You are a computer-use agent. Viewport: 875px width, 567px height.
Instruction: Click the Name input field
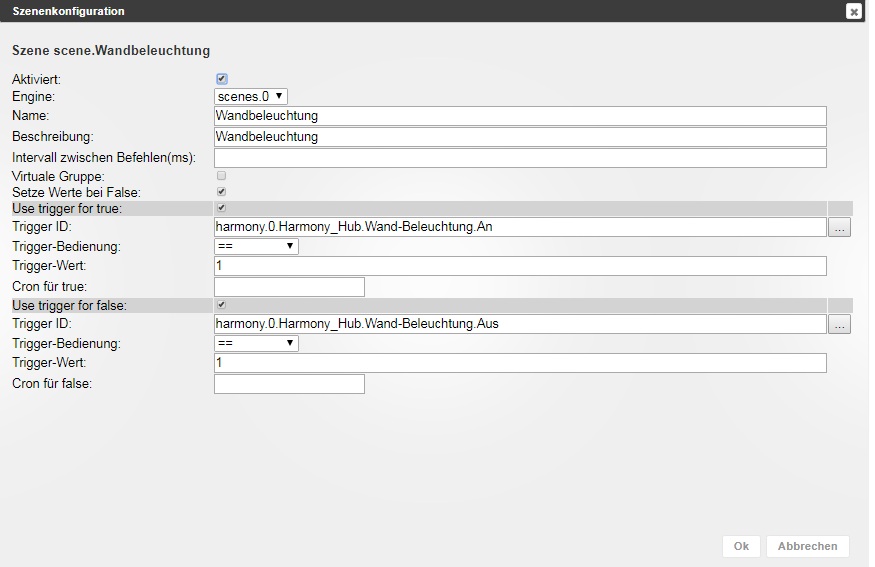tap(520, 116)
